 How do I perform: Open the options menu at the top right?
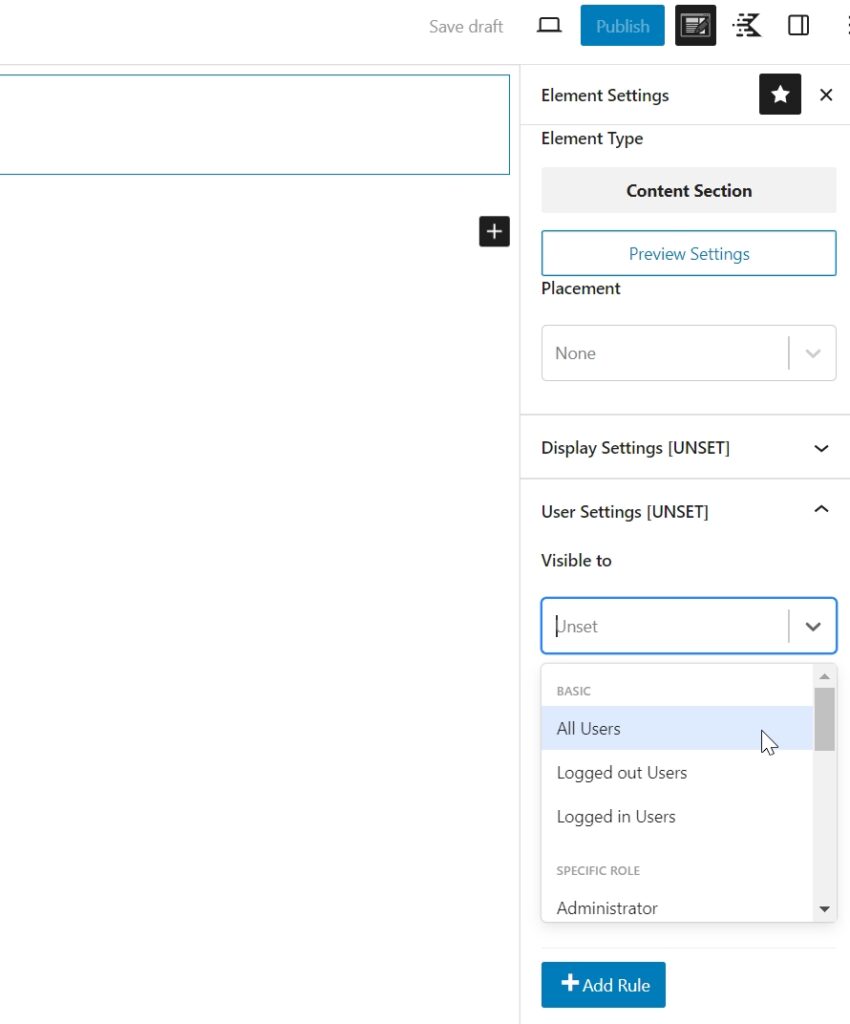[846, 26]
